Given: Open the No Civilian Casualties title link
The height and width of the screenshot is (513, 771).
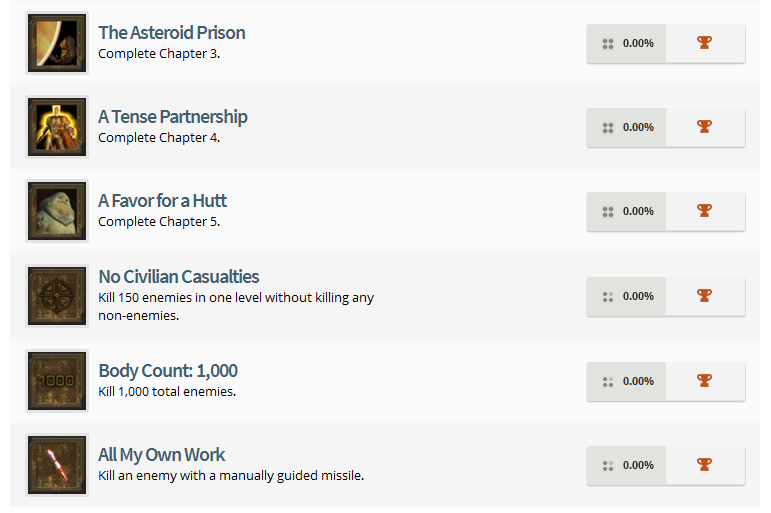Looking at the screenshot, I should click(x=178, y=277).
